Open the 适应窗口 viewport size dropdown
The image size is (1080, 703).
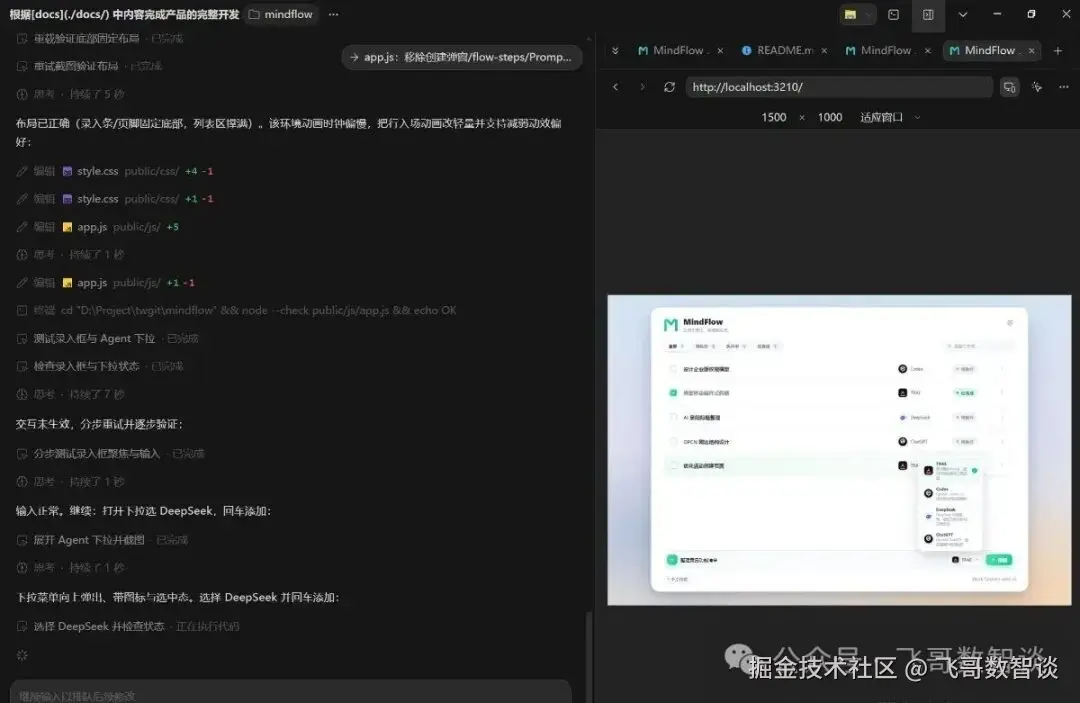tap(890, 117)
